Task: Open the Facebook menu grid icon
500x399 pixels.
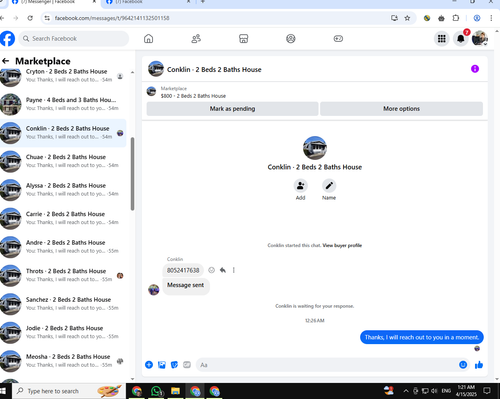Action: [442, 39]
